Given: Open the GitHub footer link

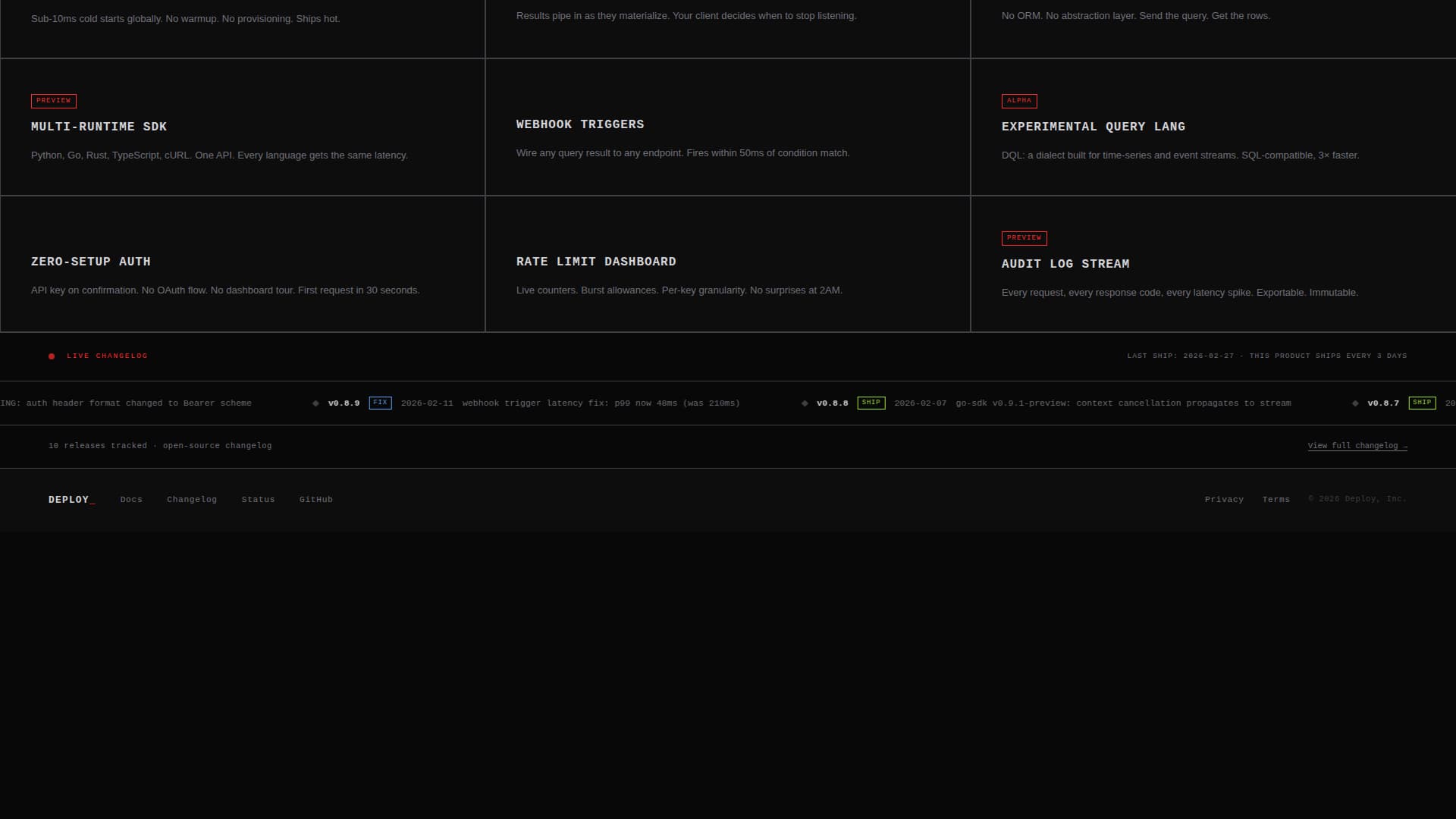Looking at the screenshot, I should (316, 500).
